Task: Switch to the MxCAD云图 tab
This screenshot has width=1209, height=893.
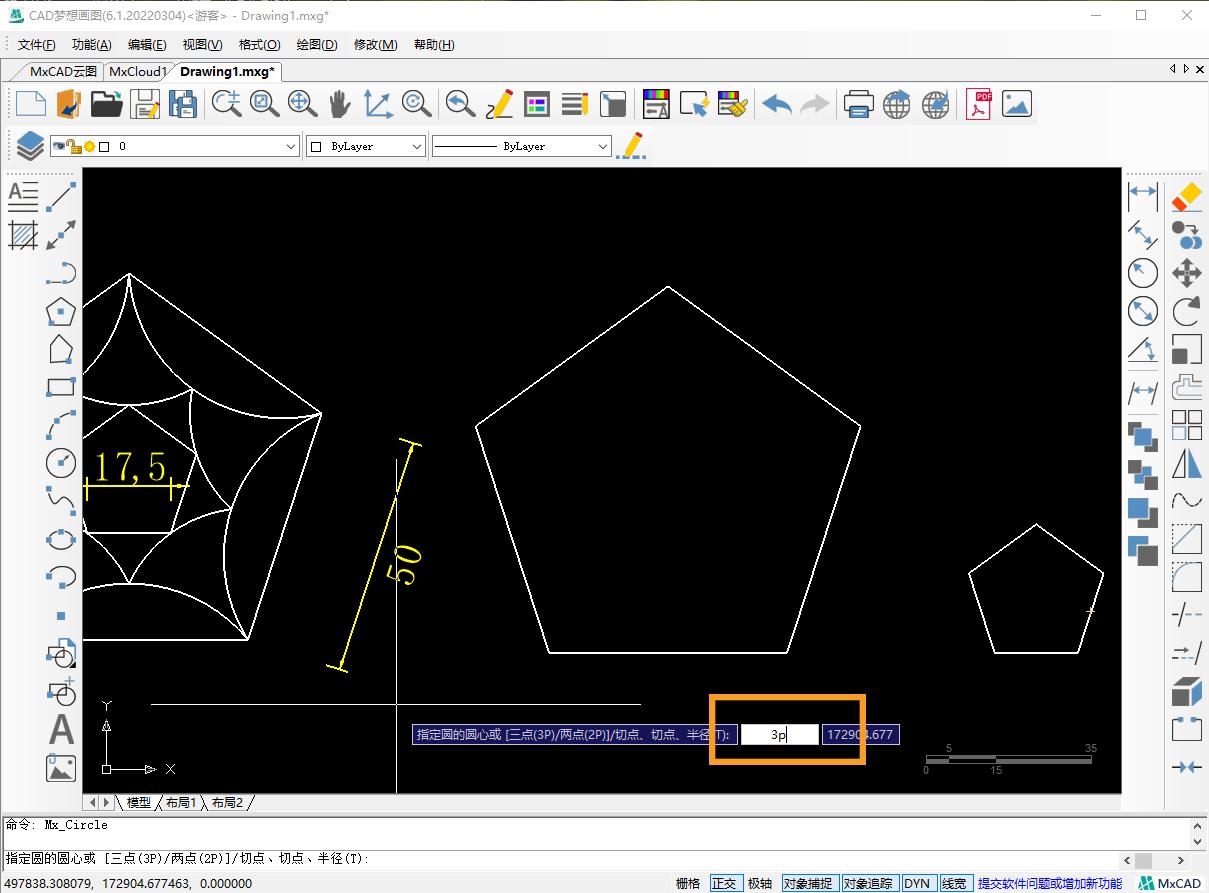Action: click(63, 71)
